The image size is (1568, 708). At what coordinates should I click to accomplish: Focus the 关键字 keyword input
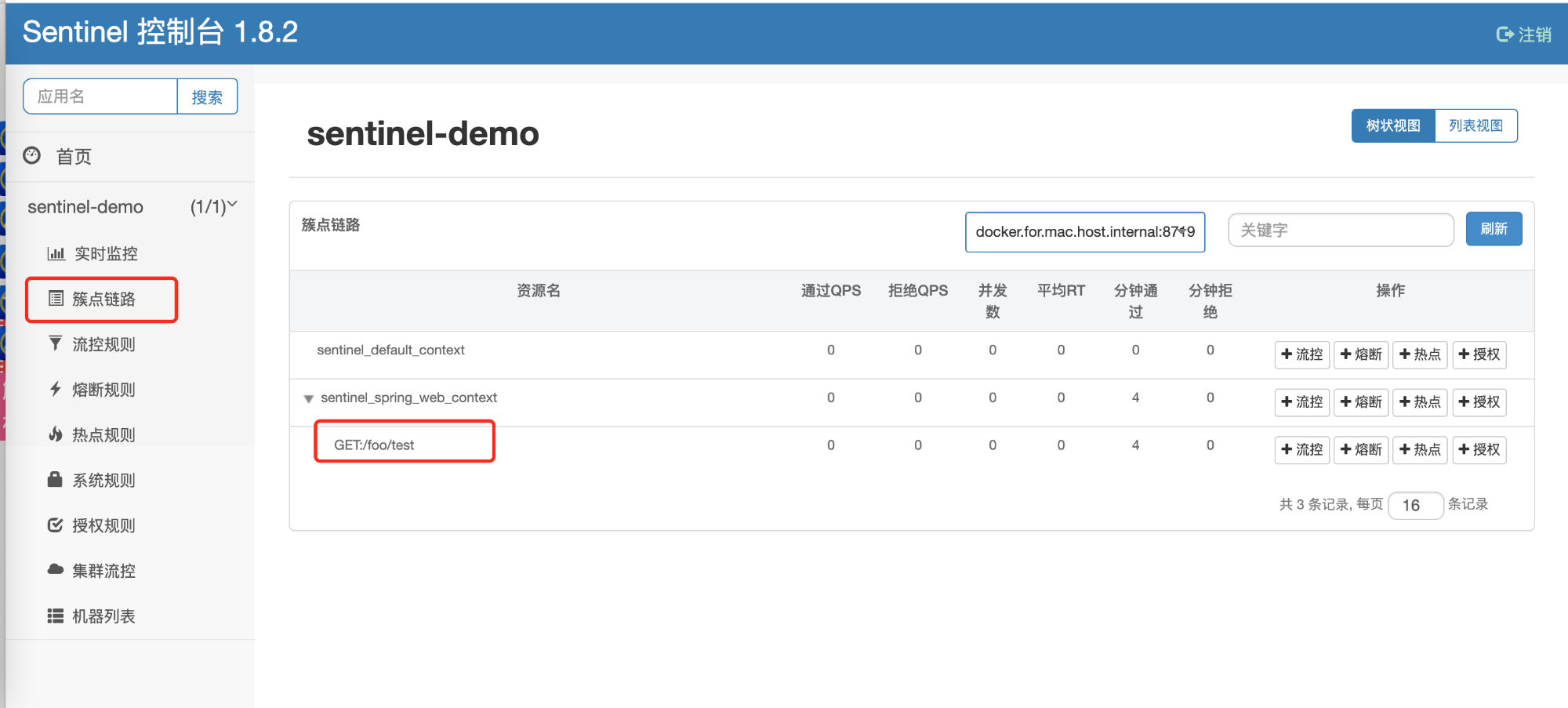coord(1341,230)
